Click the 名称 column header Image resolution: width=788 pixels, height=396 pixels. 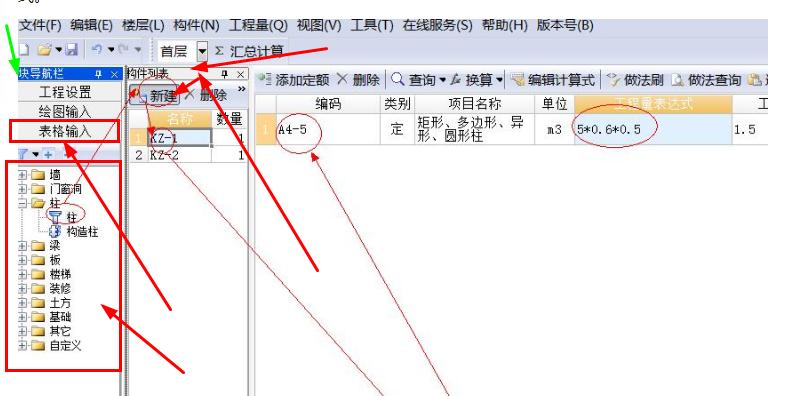180,119
